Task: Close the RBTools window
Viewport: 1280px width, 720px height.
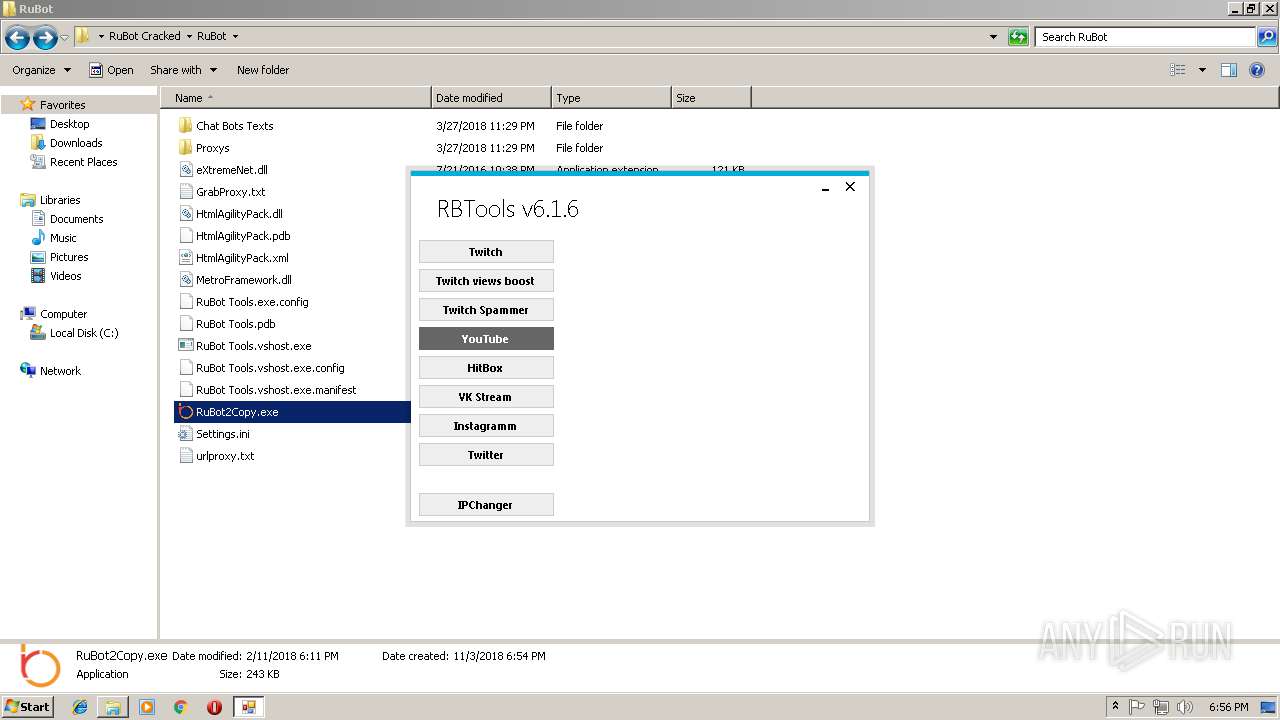Action: click(850, 187)
